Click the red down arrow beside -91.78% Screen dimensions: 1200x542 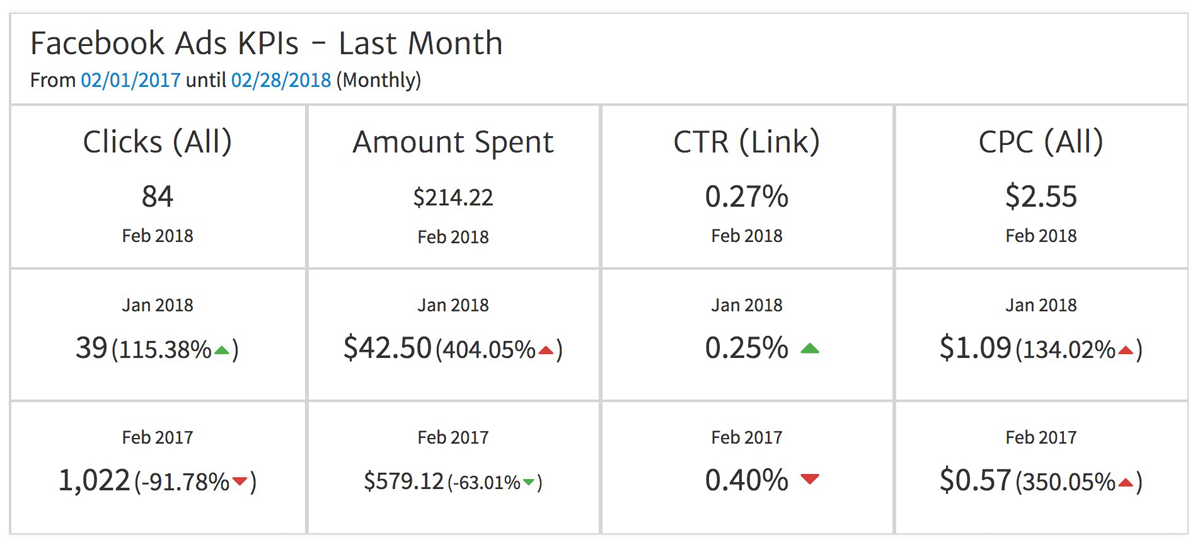click(240, 484)
